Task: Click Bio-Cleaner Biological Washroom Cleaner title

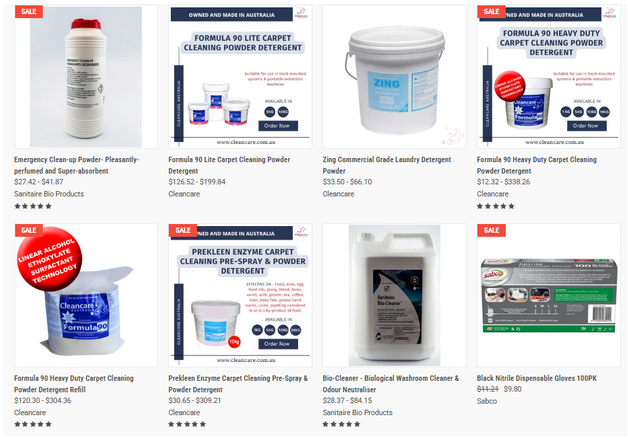Action: pyautogui.click(x=391, y=384)
